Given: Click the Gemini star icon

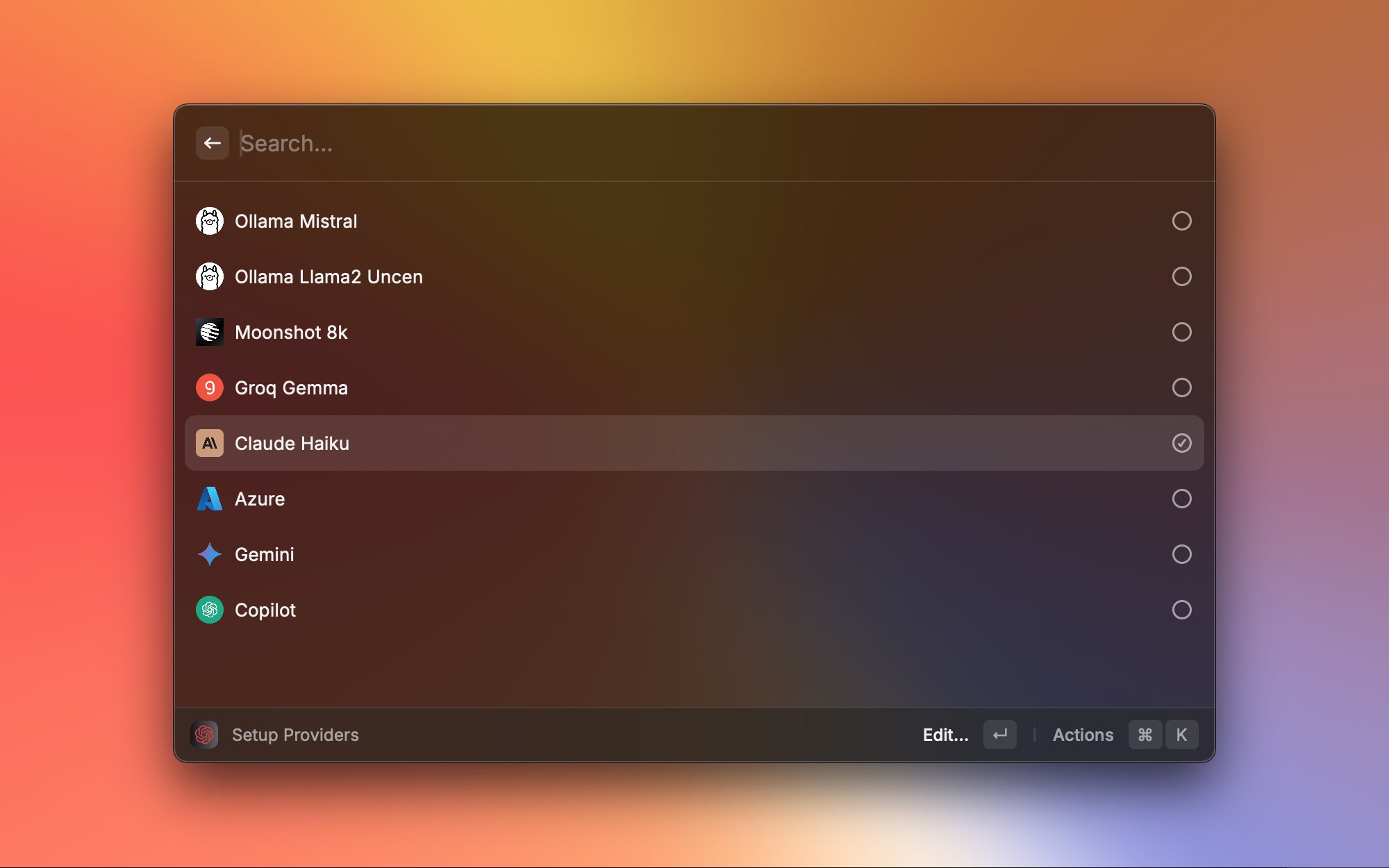Looking at the screenshot, I should pos(209,554).
